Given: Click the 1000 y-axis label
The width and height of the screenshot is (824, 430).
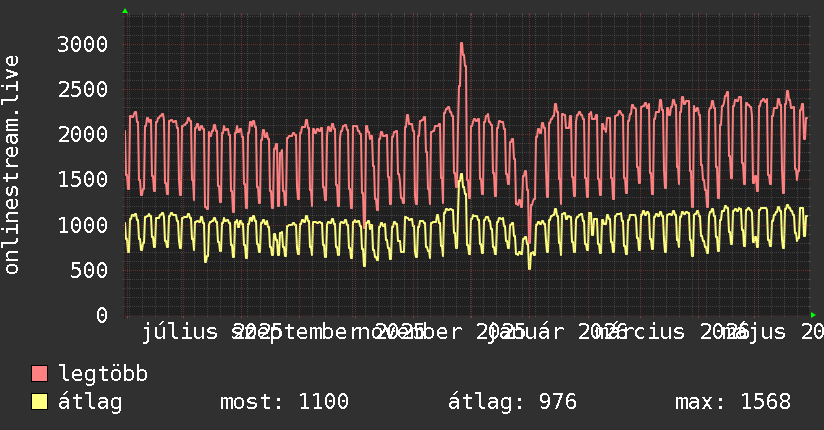Looking at the screenshot, I should click(83, 225).
